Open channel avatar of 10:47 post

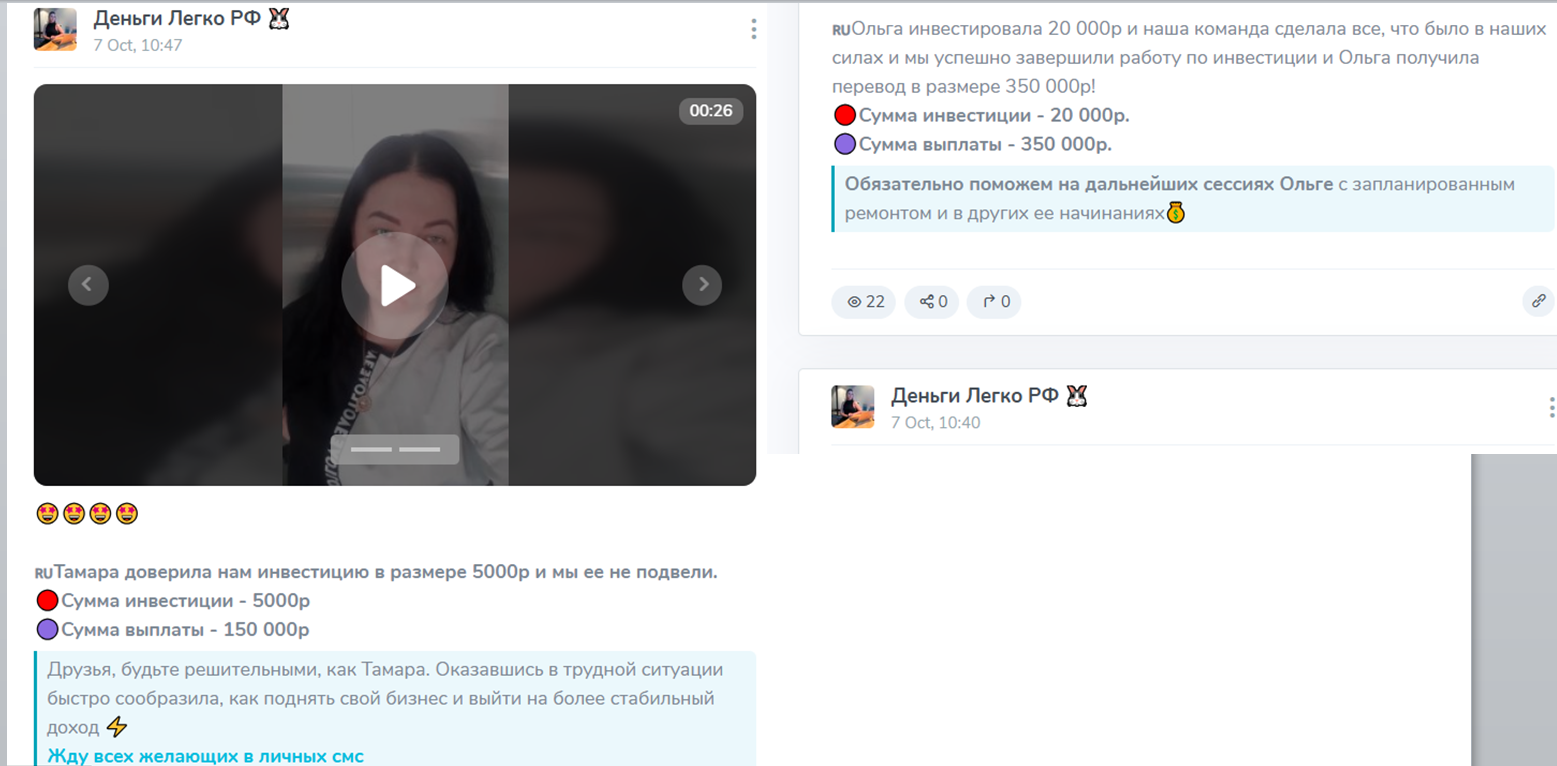[55, 29]
